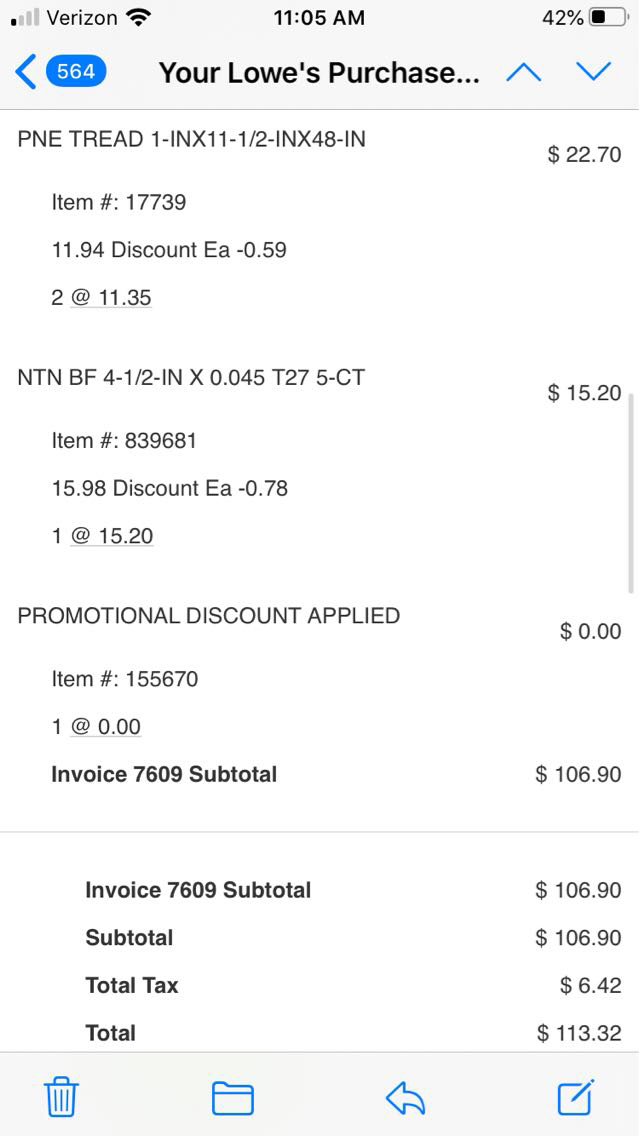Select the NTN BF 4-1/2-IN item name

[191, 378]
